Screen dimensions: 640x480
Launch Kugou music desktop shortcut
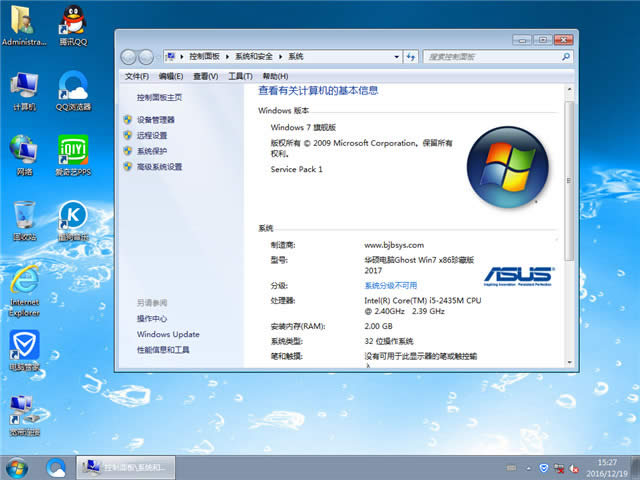73,220
